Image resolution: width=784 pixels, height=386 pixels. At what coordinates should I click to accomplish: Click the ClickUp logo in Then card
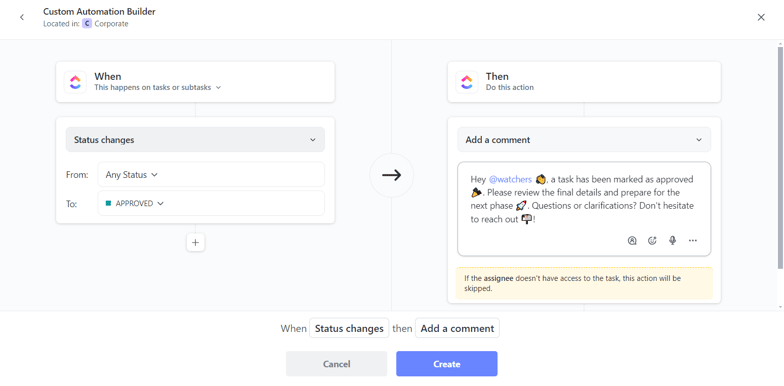click(466, 82)
